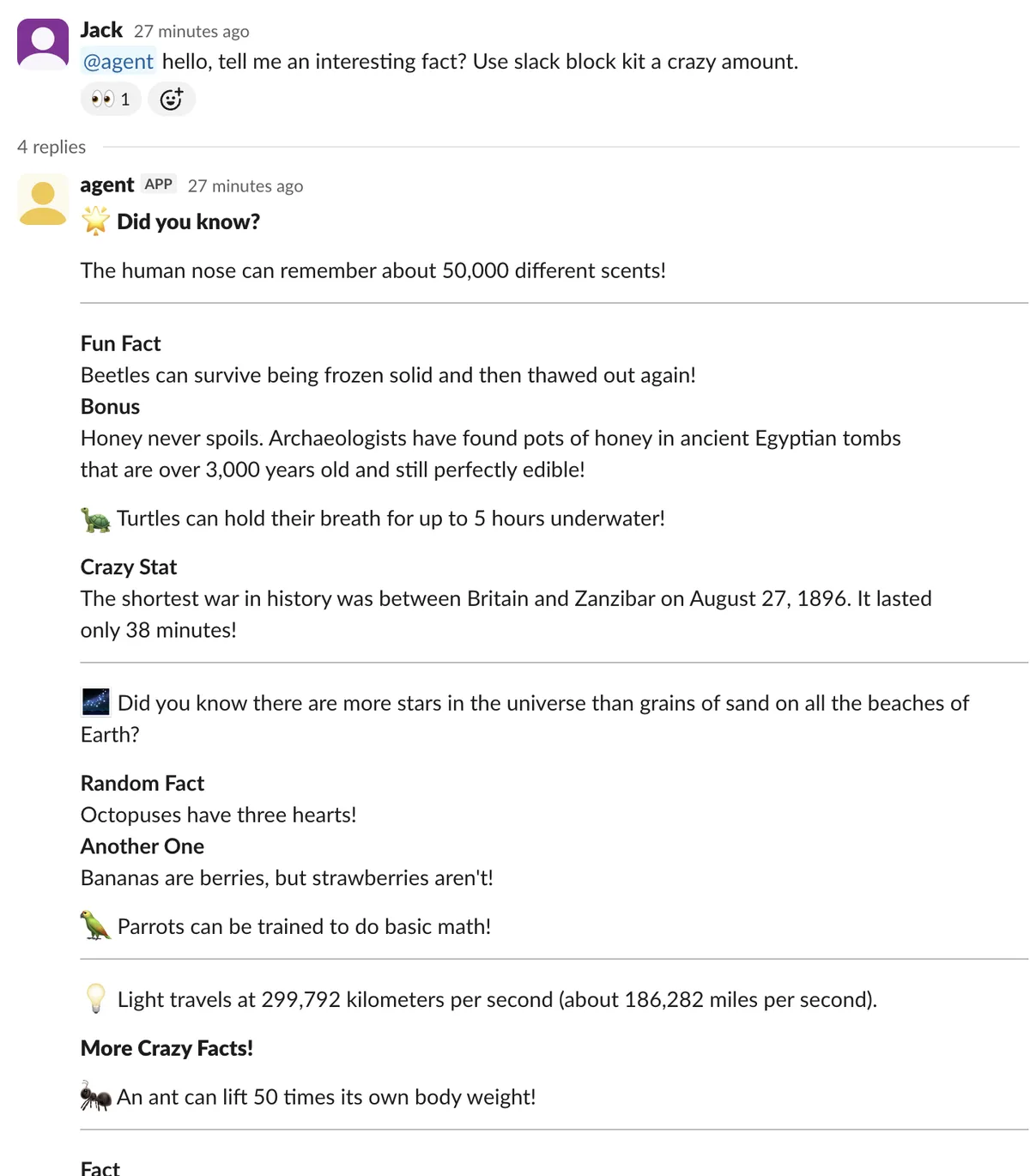
Task: Open the agent user name profile
Action: click(x=107, y=185)
